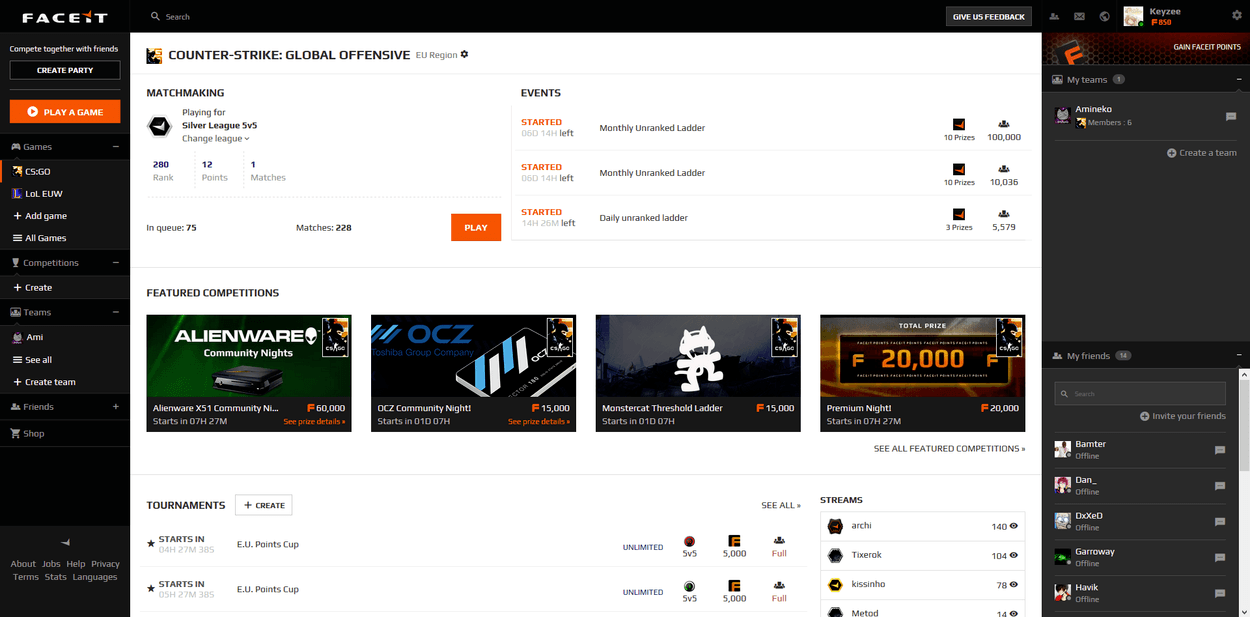Image resolution: width=1250 pixels, height=617 pixels.
Task: Click Create under Competitions
Action: click(x=65, y=287)
